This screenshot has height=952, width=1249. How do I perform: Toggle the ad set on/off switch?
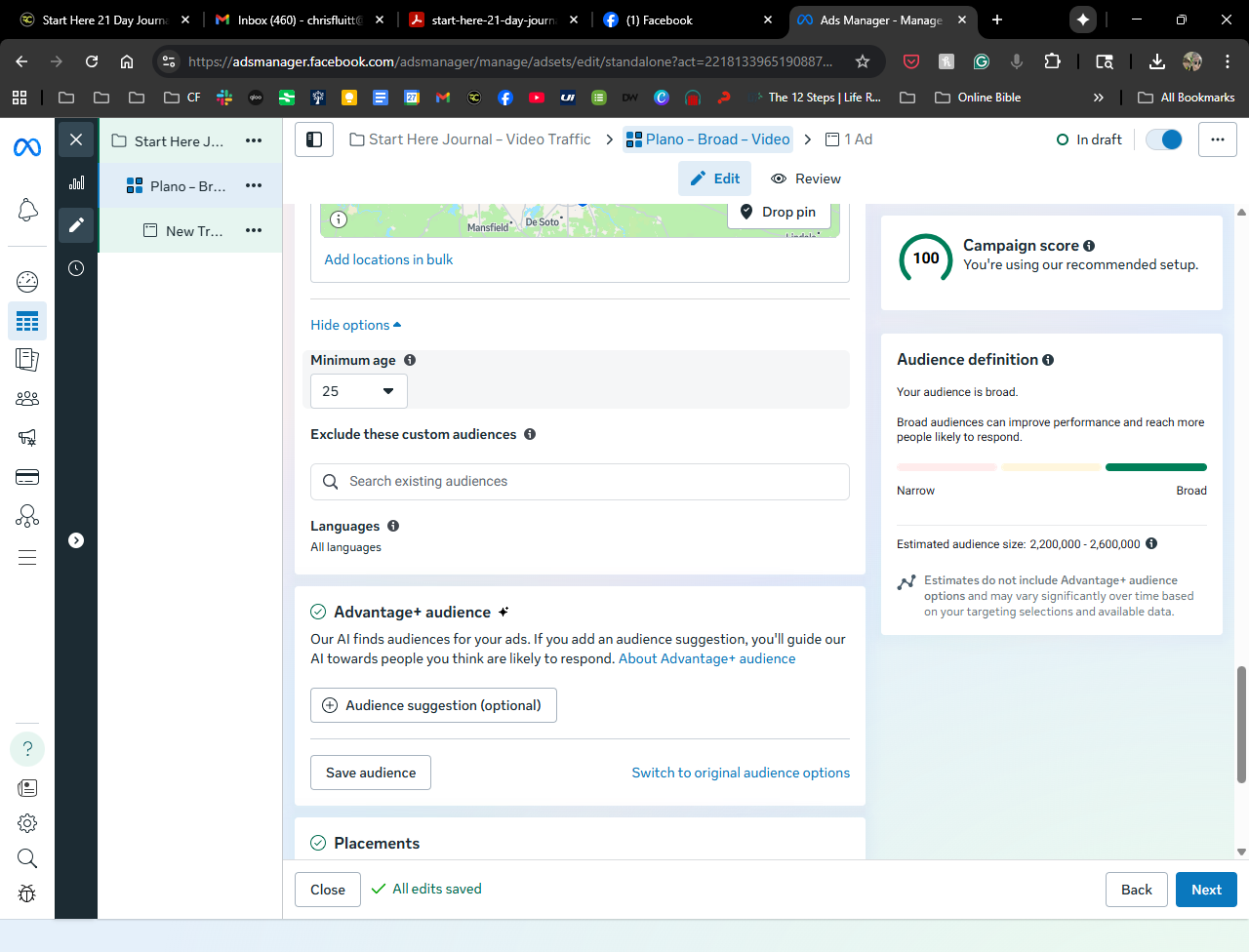(x=1164, y=139)
